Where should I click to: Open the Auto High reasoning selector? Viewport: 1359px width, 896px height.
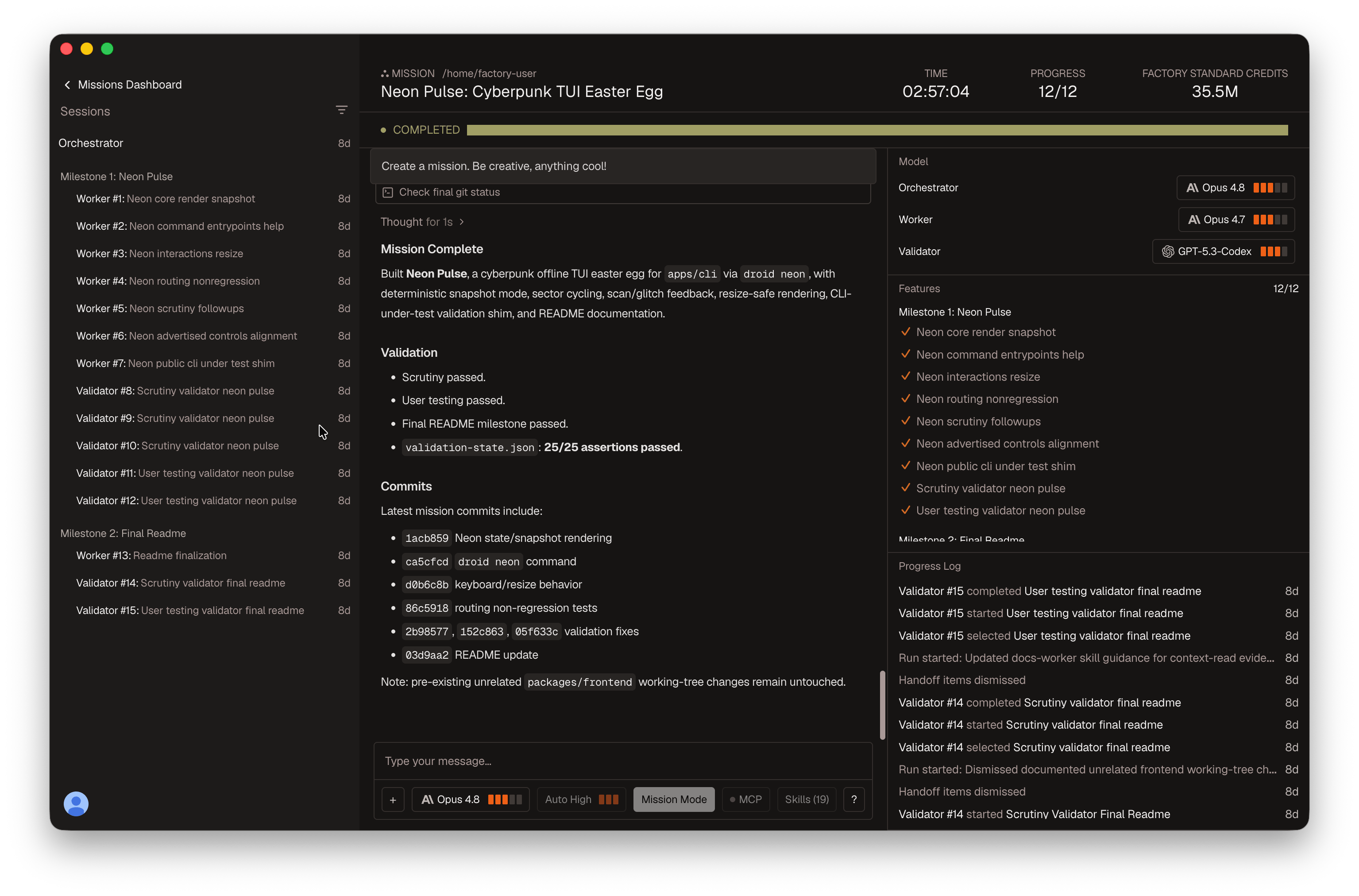point(581,799)
